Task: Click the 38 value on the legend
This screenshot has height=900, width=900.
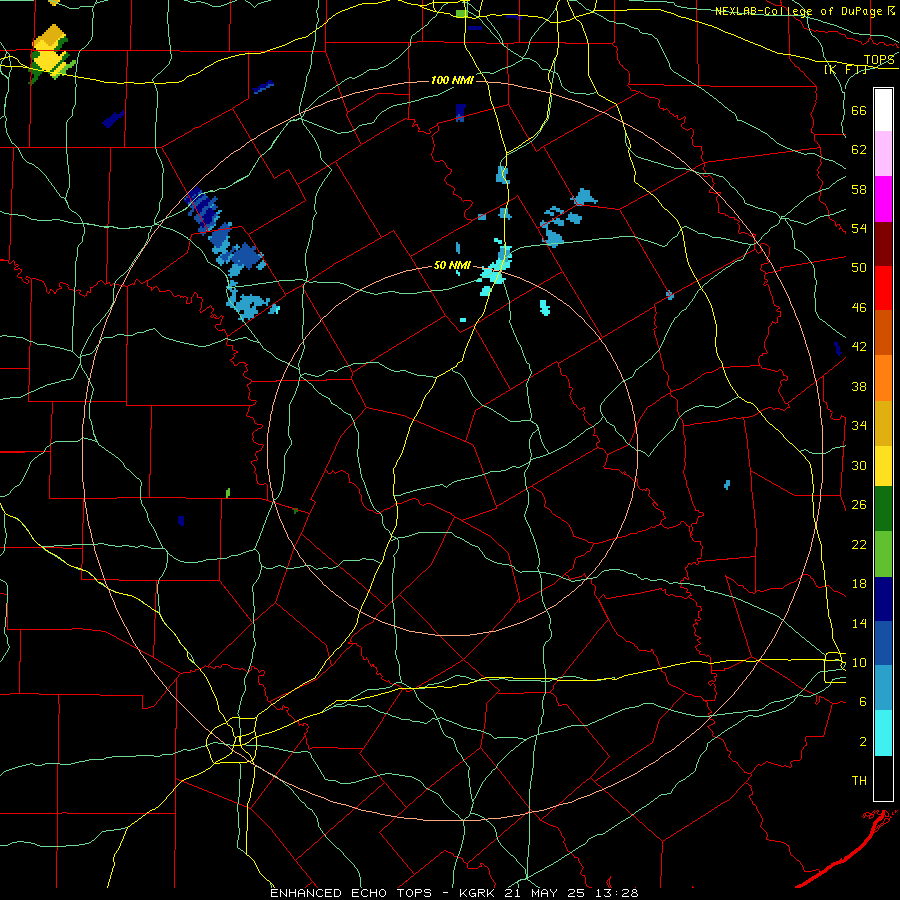Action: click(x=859, y=386)
